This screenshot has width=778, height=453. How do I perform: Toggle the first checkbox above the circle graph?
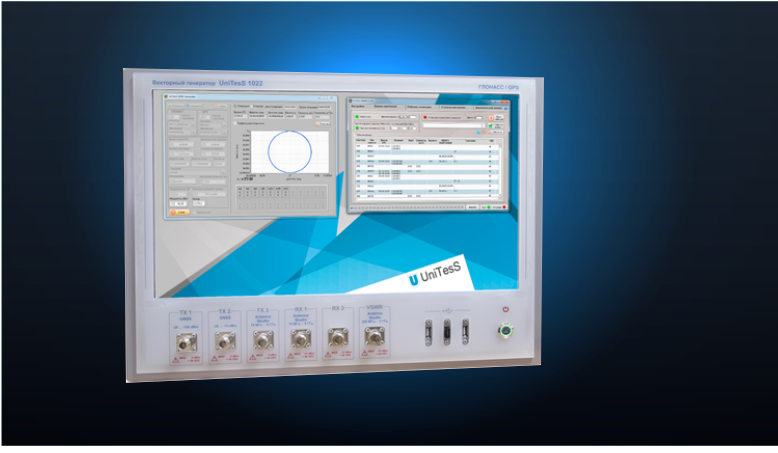(x=233, y=105)
